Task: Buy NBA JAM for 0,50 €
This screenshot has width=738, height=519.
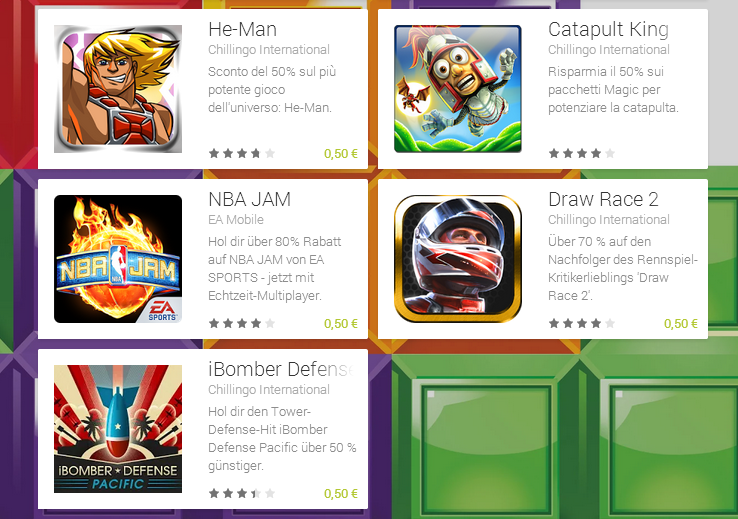Action: 341,324
